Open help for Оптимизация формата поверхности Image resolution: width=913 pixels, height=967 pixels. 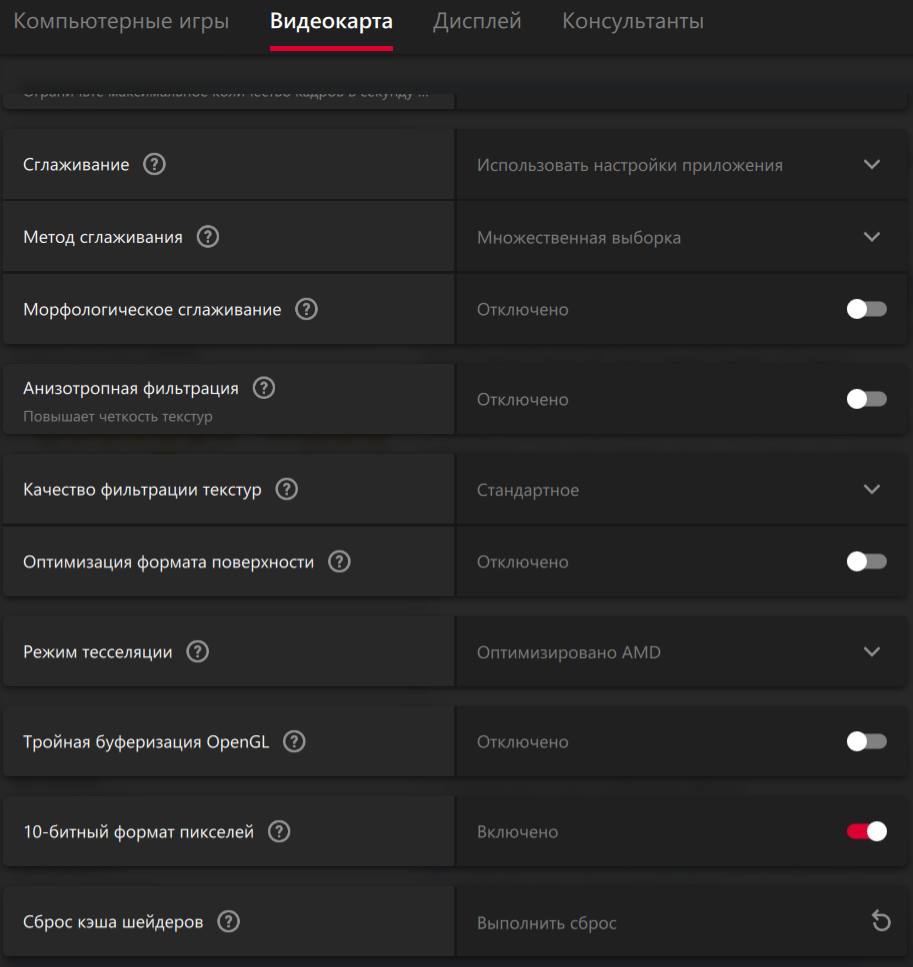(340, 562)
